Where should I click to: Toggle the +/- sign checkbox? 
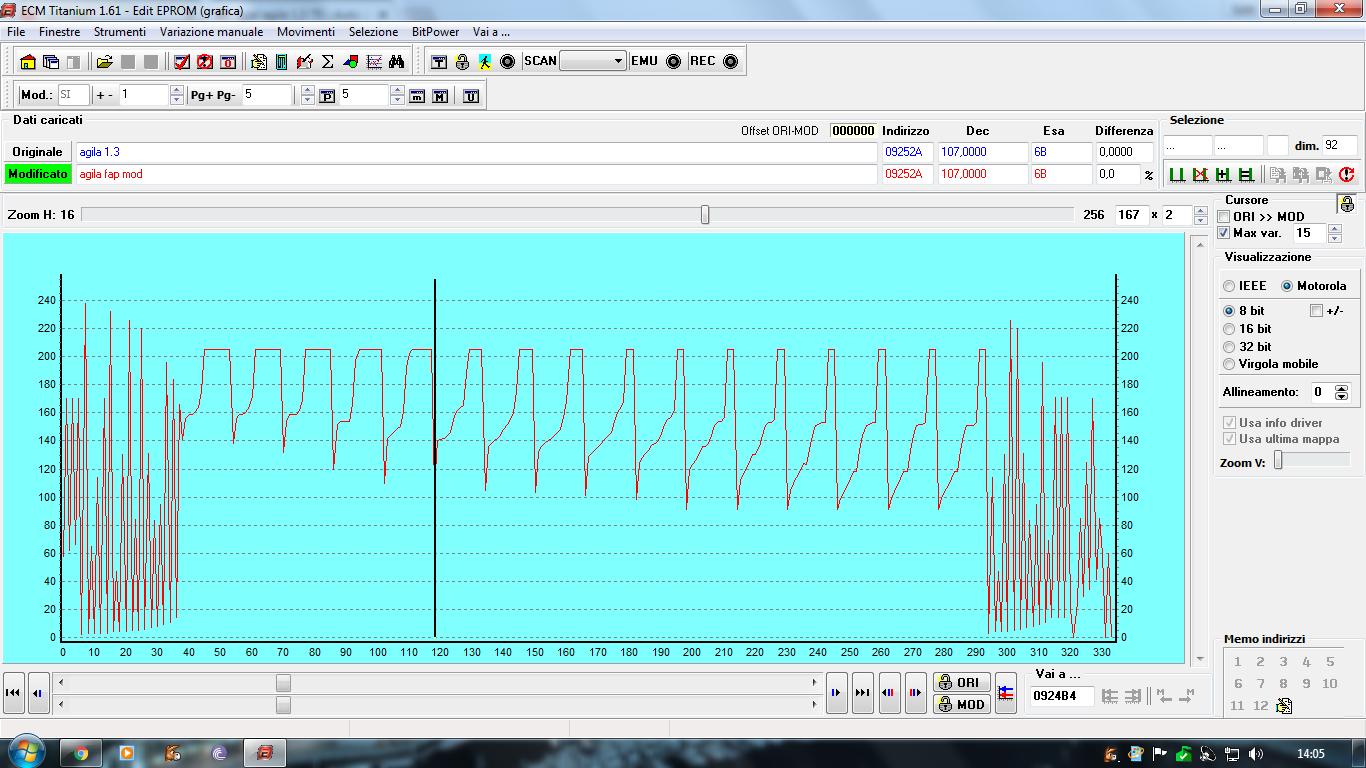1316,311
